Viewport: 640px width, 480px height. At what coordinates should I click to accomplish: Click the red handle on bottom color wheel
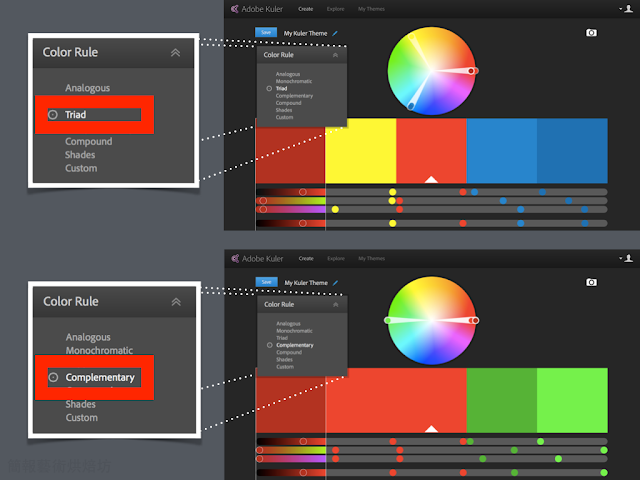pos(474,320)
